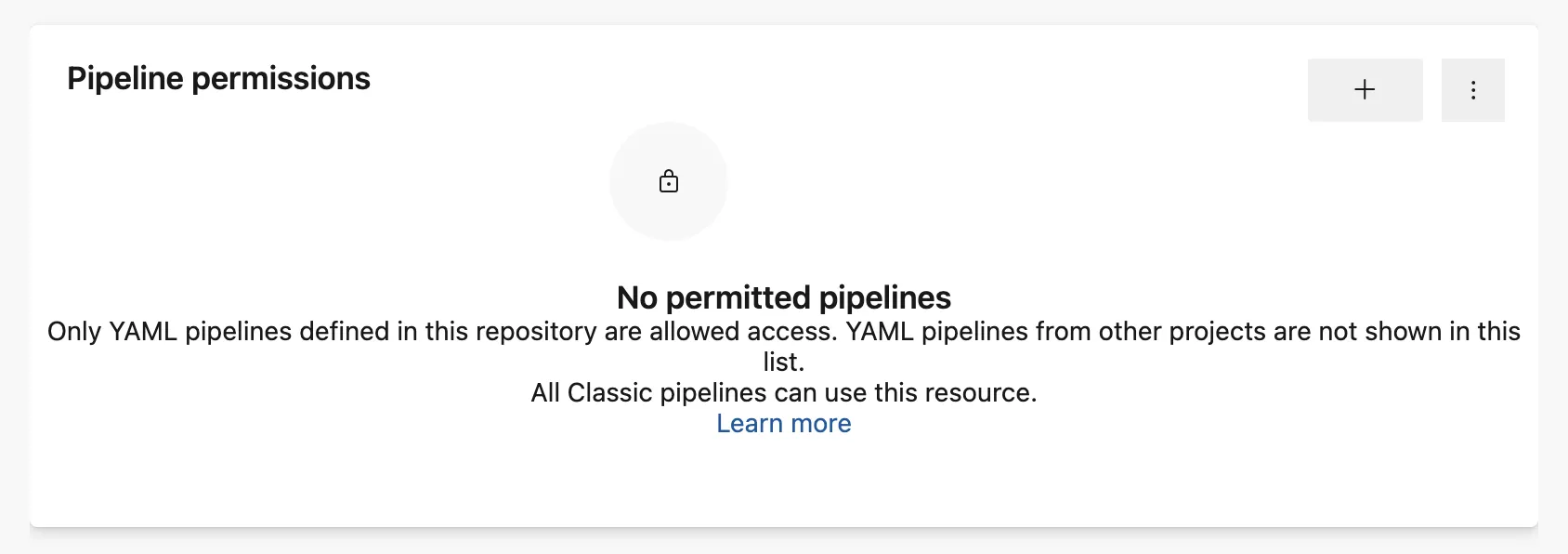This screenshot has width=1568, height=554.
Task: Click the word "list." in the description
Action: pyautogui.click(x=784, y=363)
